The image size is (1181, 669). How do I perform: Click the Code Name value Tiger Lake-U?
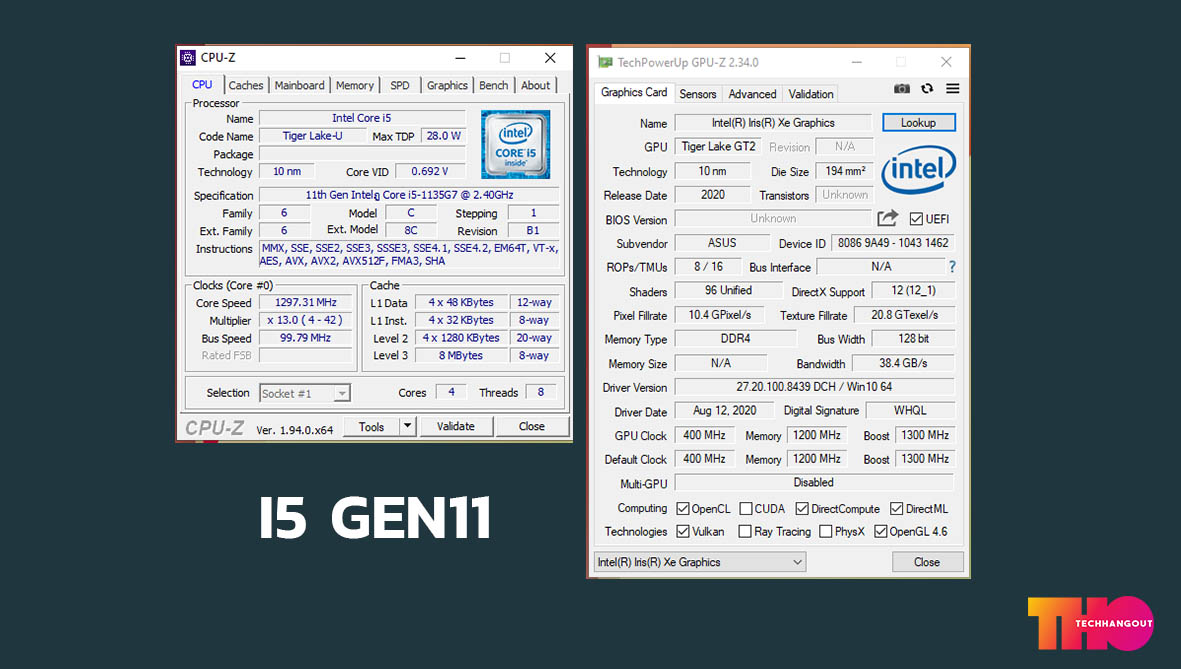(313, 136)
